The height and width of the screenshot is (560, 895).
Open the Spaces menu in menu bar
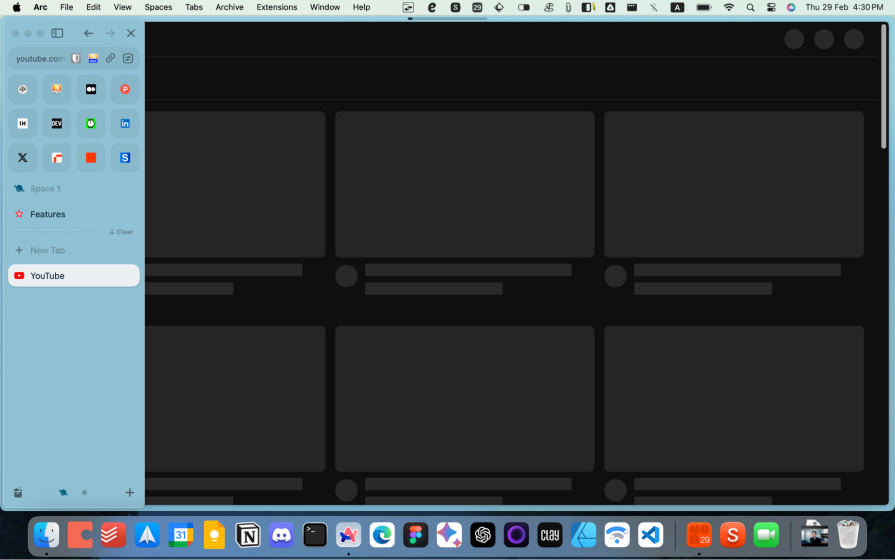point(158,7)
